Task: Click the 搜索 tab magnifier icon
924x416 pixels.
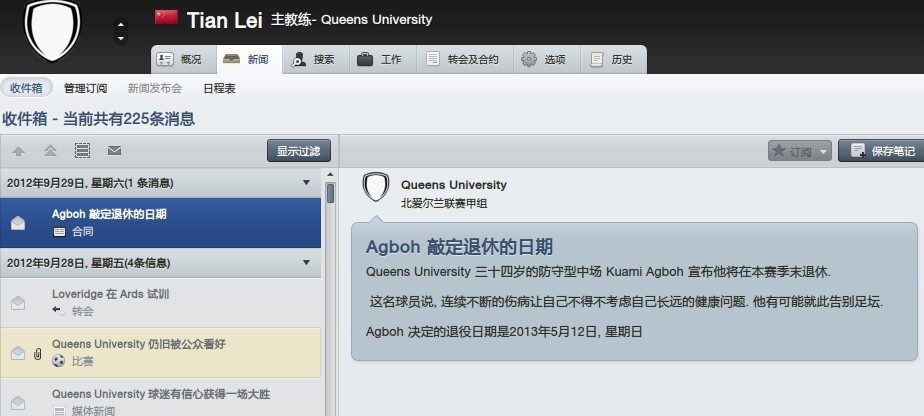Action: click(298, 59)
